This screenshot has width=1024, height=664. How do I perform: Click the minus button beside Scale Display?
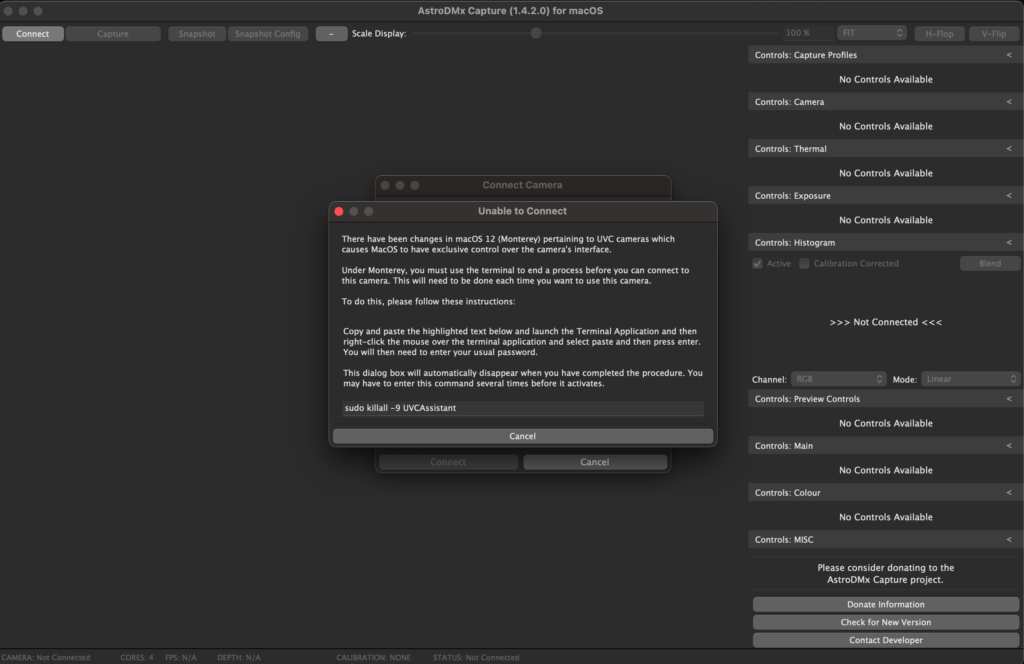331,33
